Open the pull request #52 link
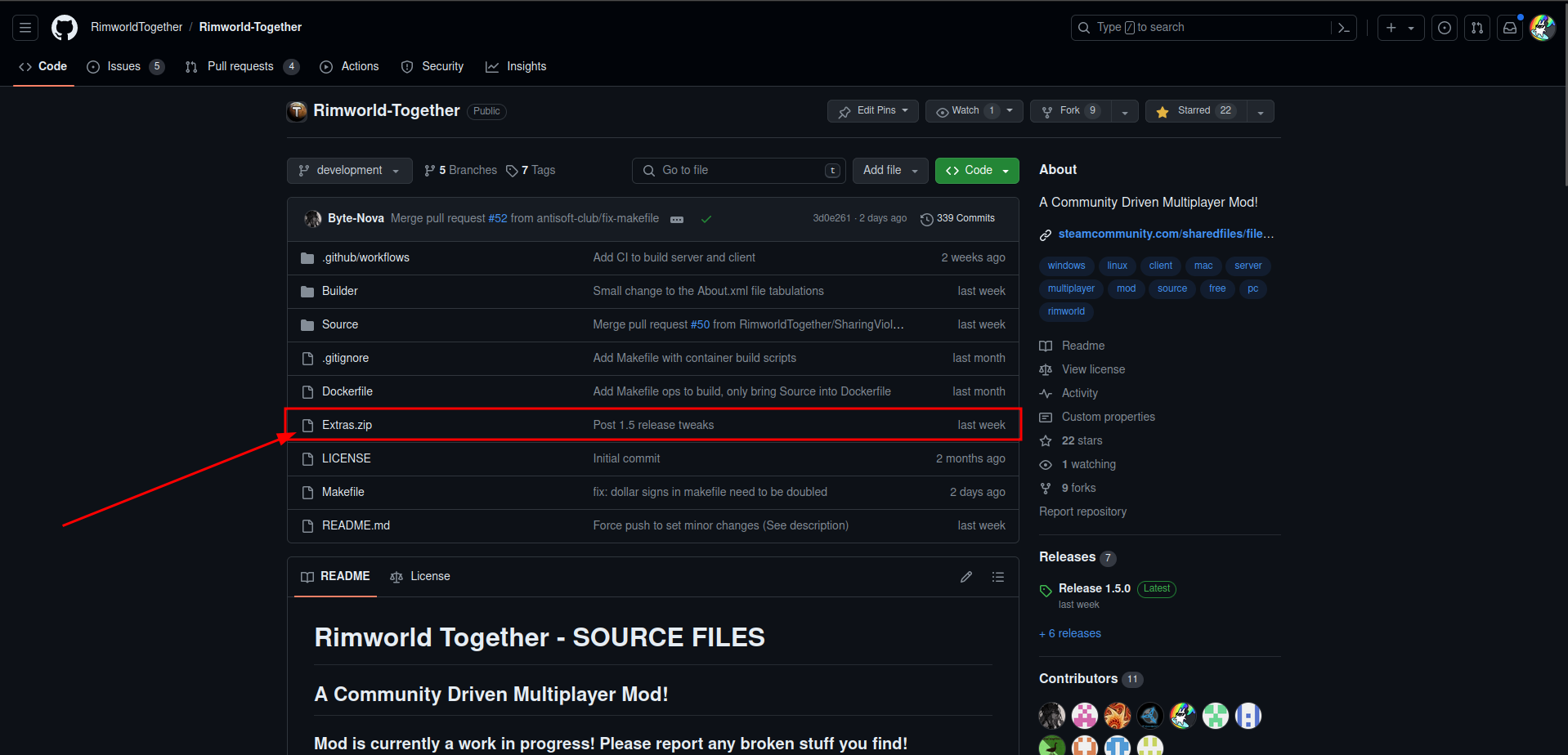 [498, 219]
